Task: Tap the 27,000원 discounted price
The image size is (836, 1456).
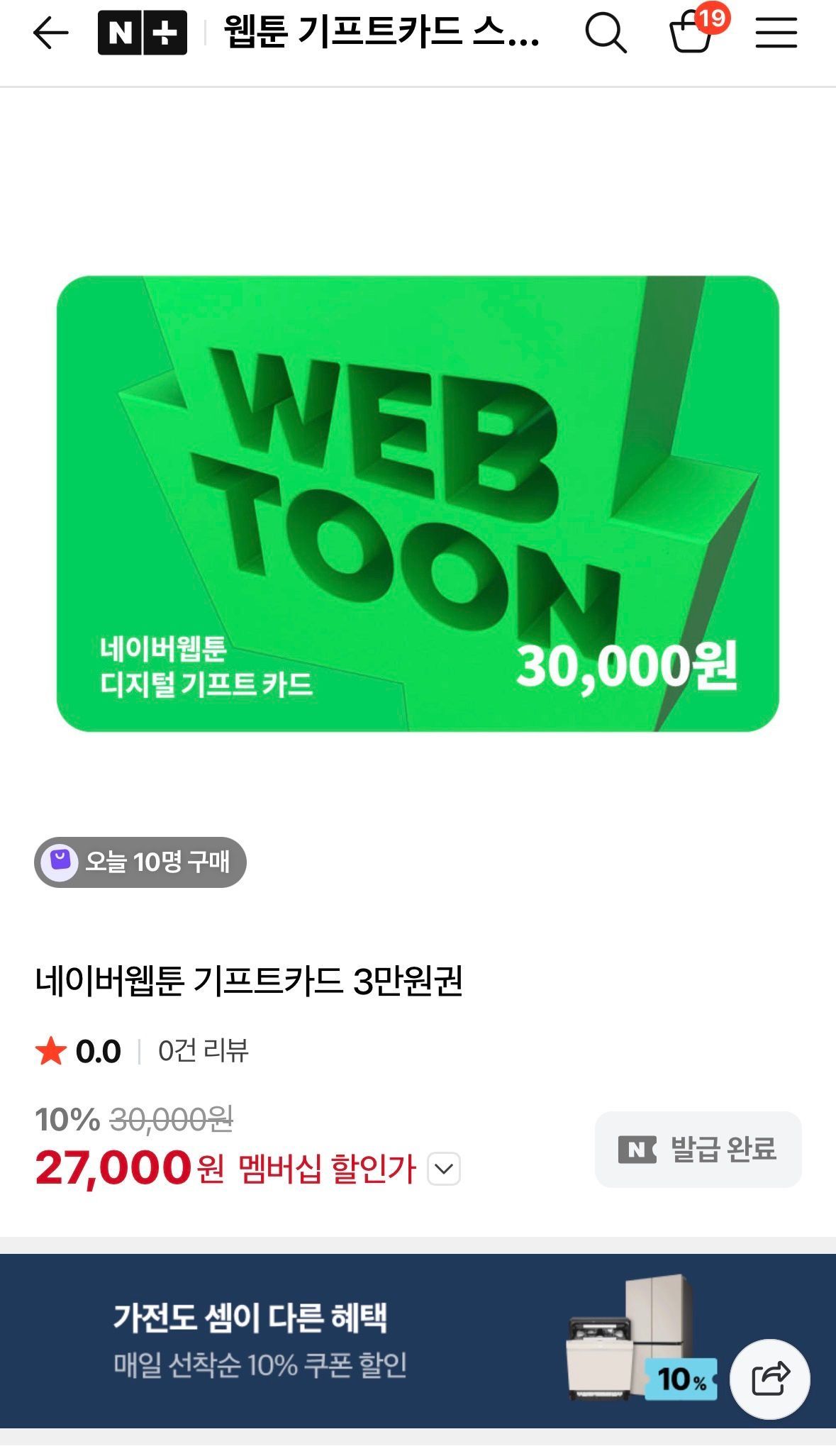Action: click(130, 1168)
